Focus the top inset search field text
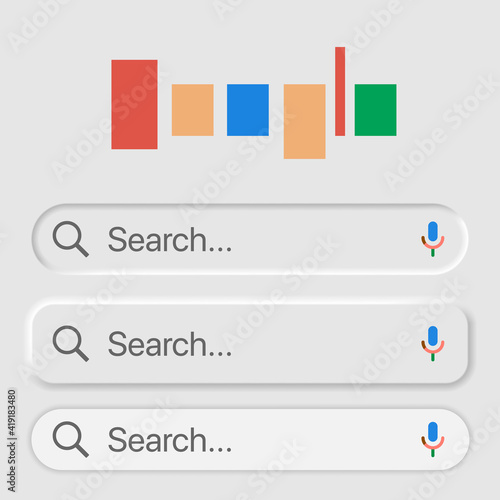This screenshot has height=500, width=500. pos(170,239)
